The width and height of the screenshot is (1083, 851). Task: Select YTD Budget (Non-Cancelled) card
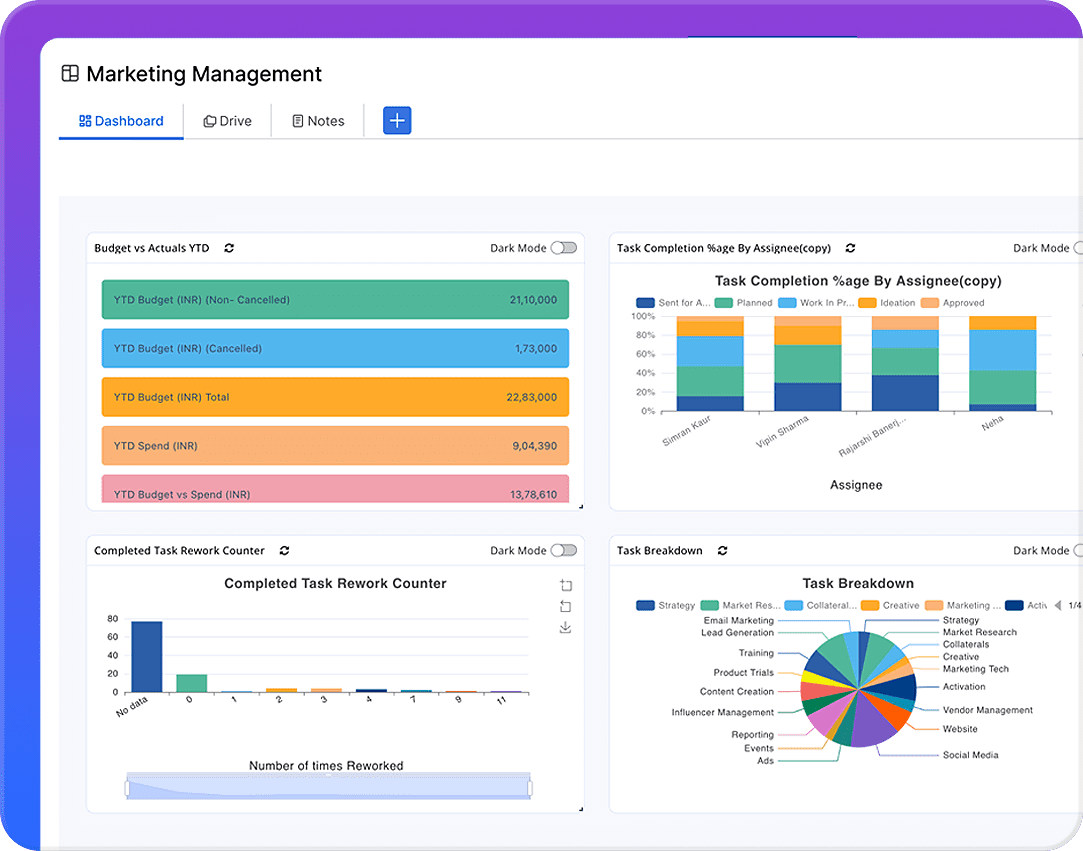tap(335, 300)
